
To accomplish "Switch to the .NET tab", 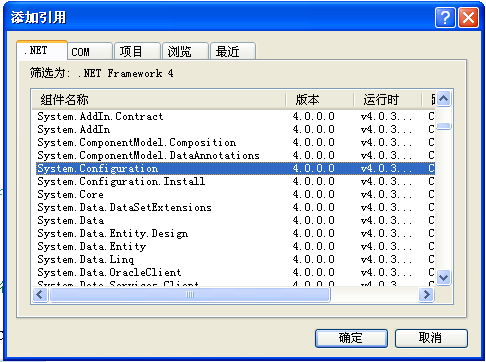I will (42, 51).
